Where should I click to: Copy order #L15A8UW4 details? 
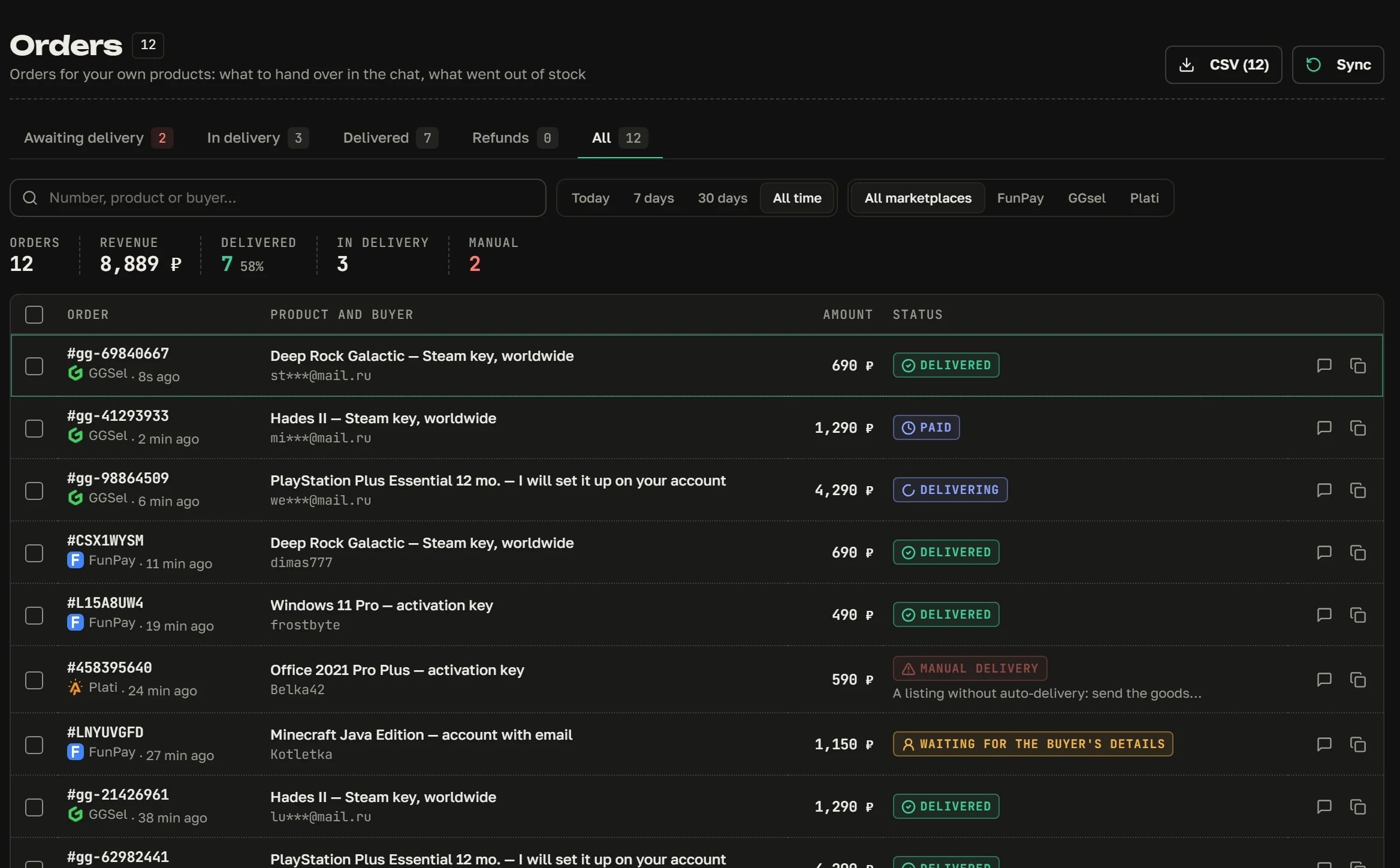coord(1357,615)
